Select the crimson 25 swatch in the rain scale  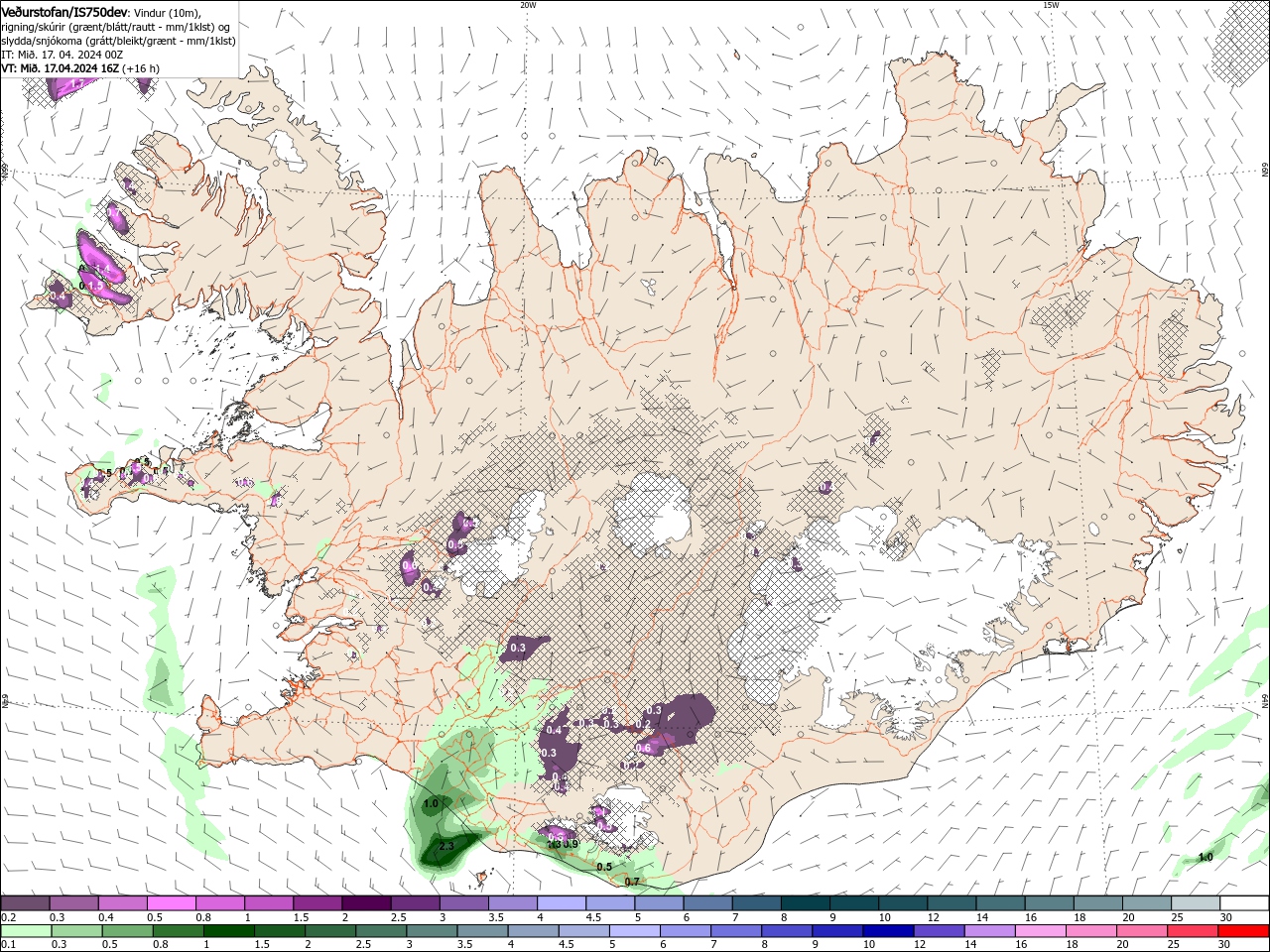click(1193, 931)
